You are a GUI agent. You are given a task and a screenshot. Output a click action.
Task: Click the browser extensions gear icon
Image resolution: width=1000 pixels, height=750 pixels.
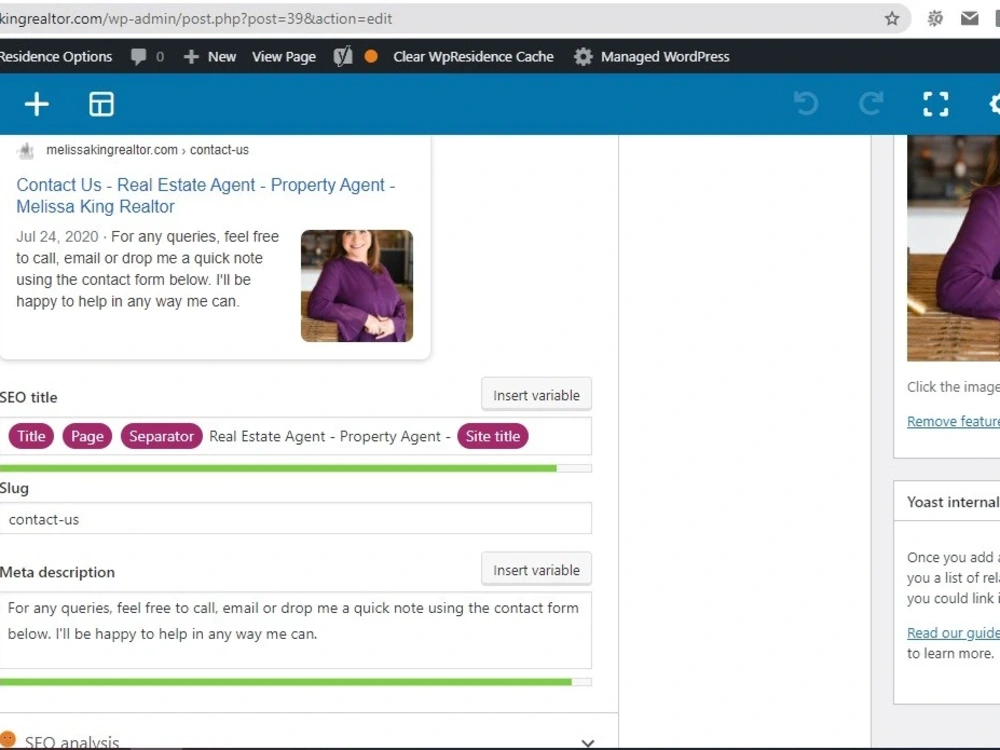coord(935,18)
